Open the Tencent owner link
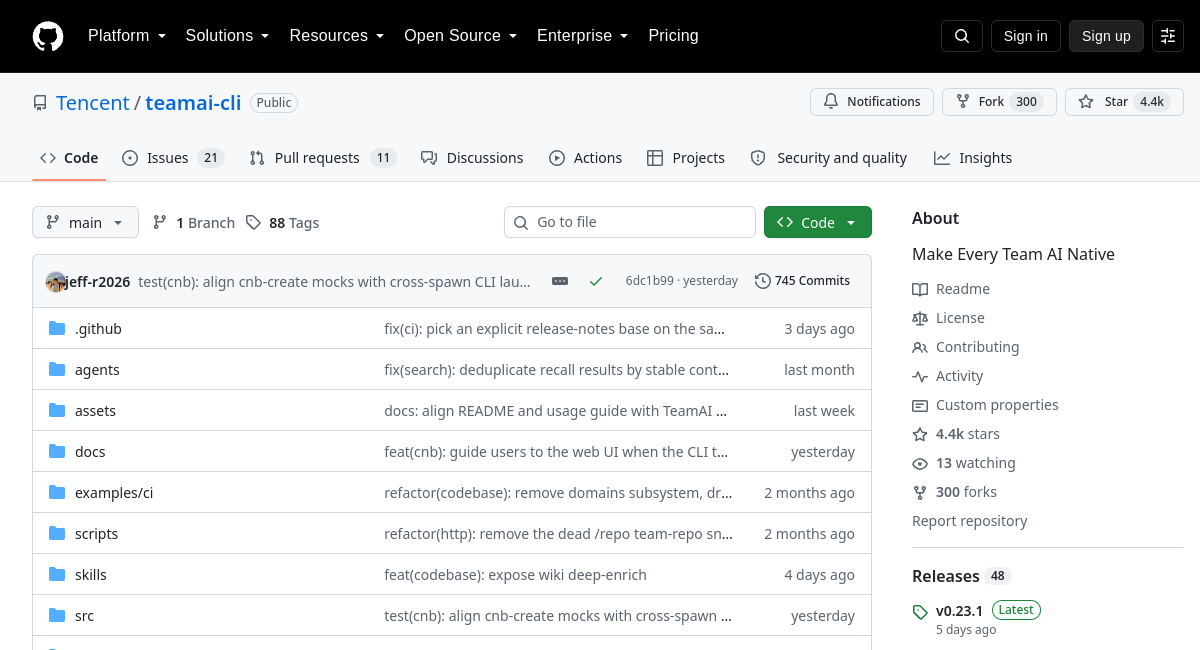 (93, 103)
